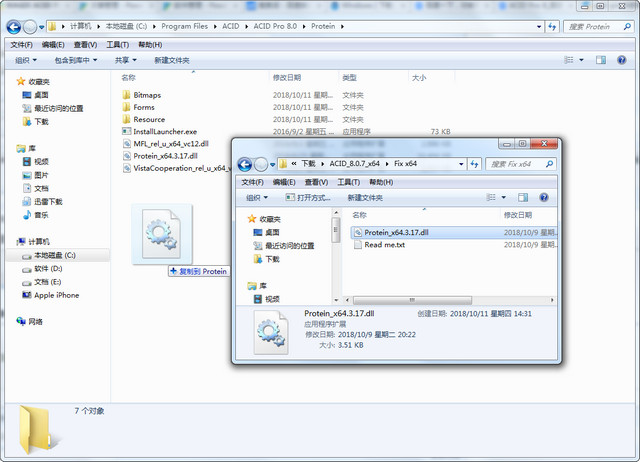Click 打开方式 button in toolbar
The height and width of the screenshot is (462, 640).
tap(304, 198)
